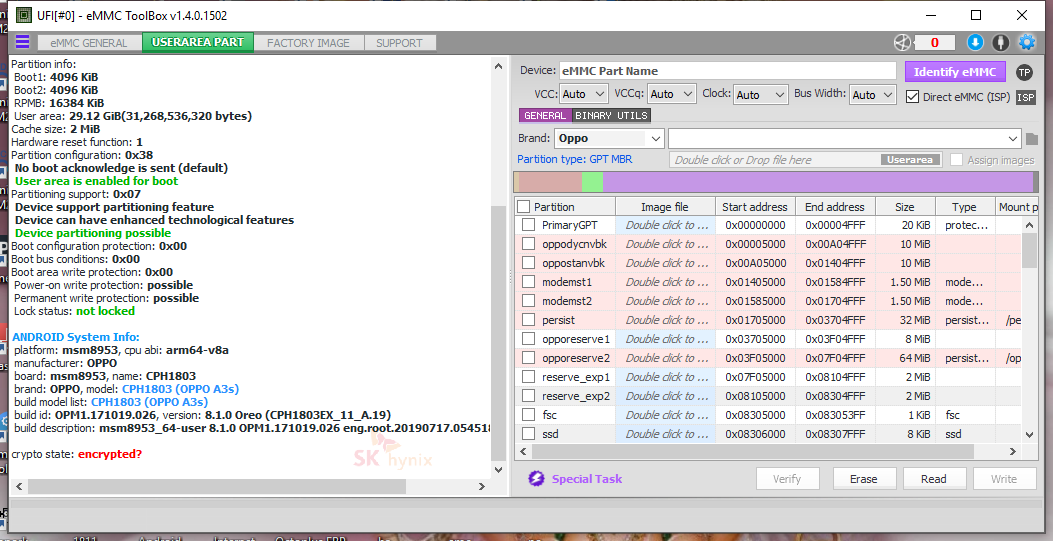The height and width of the screenshot is (541, 1053).
Task: Switch to the FACTORY IMAGE tab
Action: [308, 42]
